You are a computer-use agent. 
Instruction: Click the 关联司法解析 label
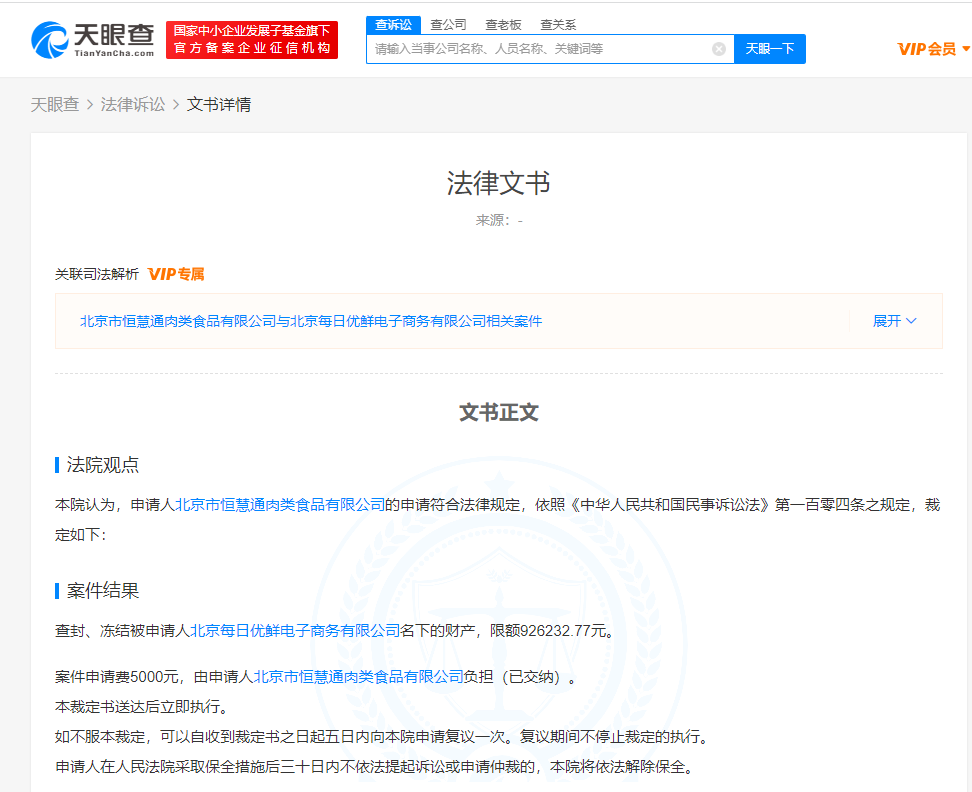(x=97, y=274)
